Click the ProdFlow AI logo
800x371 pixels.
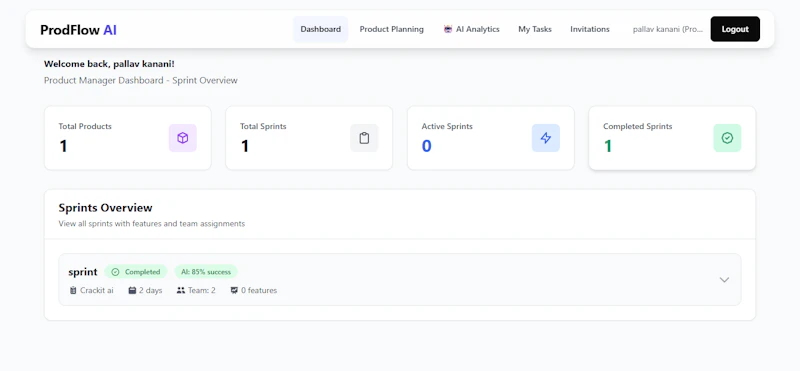point(79,30)
